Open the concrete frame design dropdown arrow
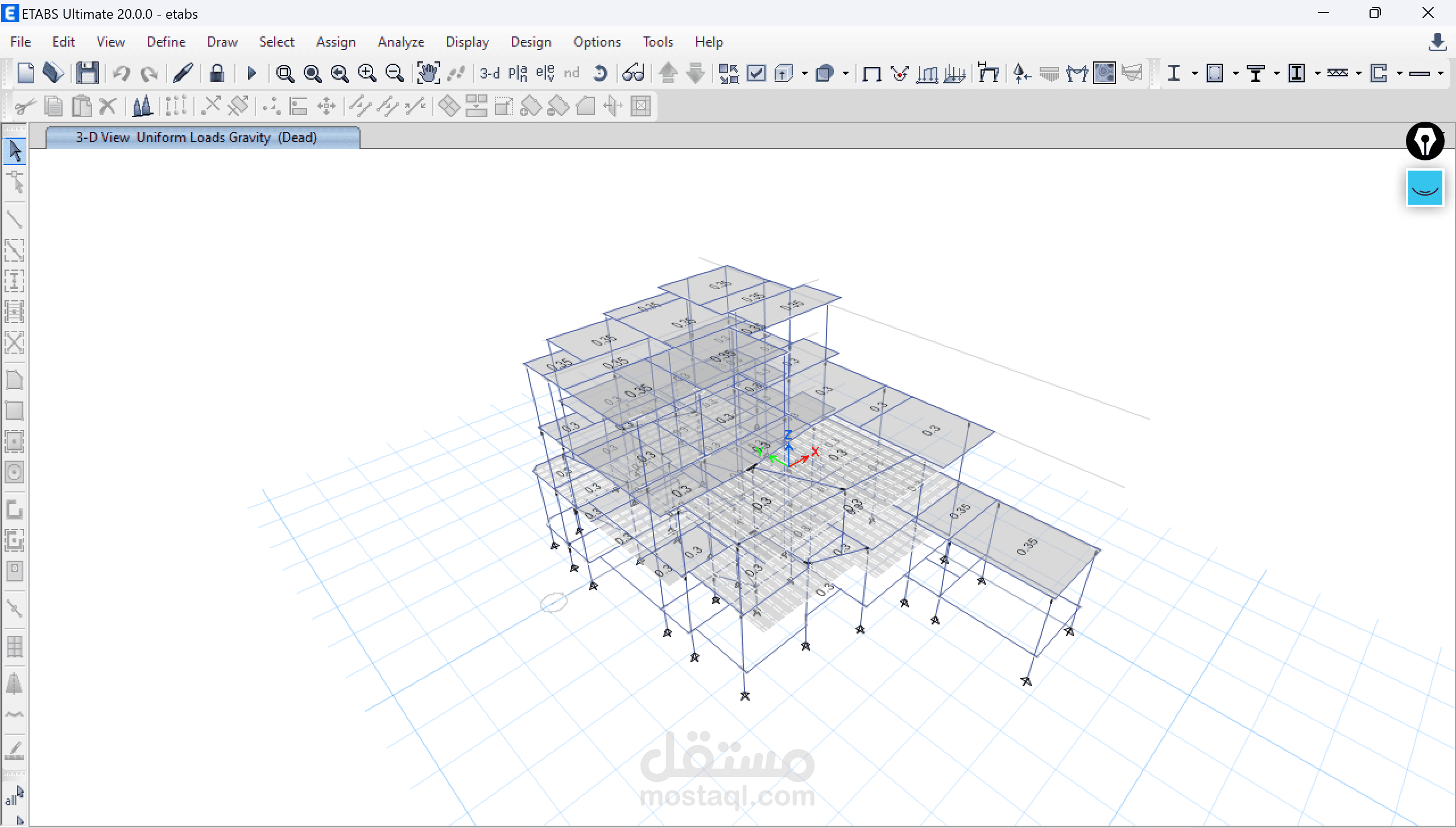 click(x=1235, y=73)
